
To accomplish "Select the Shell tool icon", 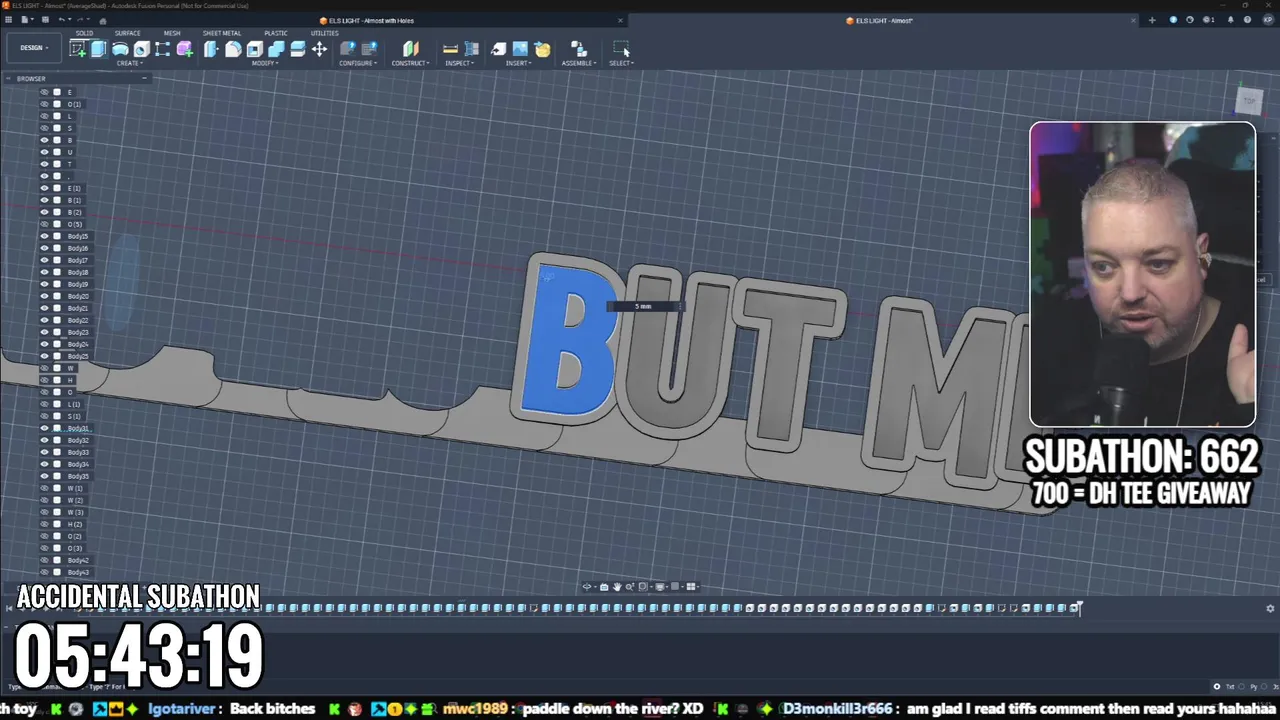I will pos(254,49).
